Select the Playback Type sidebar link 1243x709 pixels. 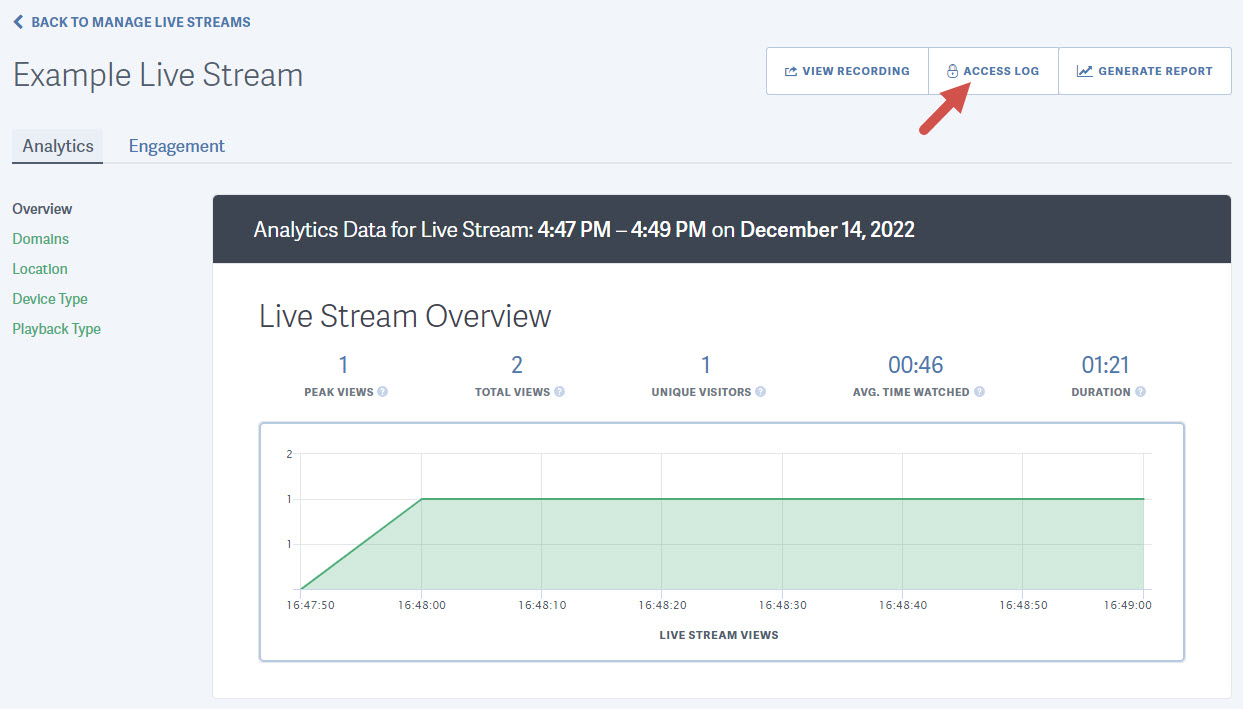pos(56,329)
